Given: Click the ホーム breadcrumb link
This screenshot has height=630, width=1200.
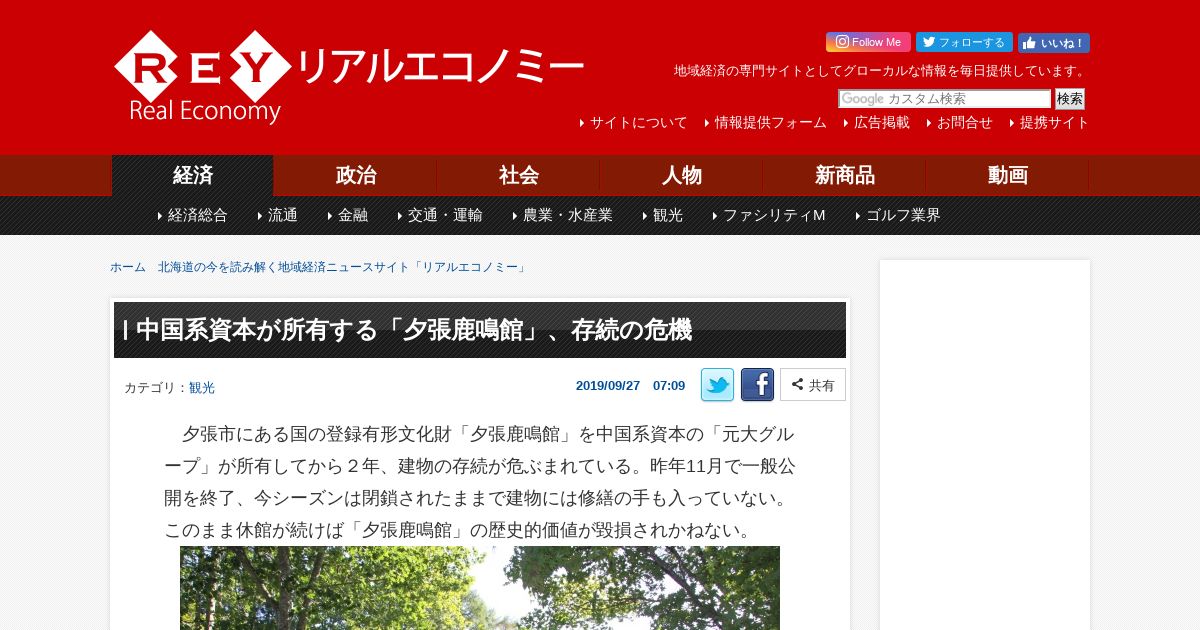Looking at the screenshot, I should click(x=128, y=267).
